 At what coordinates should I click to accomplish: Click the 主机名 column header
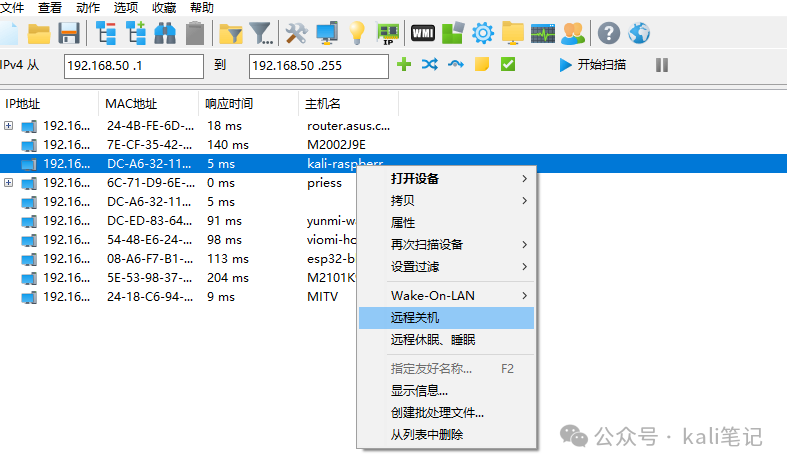[x=323, y=103]
